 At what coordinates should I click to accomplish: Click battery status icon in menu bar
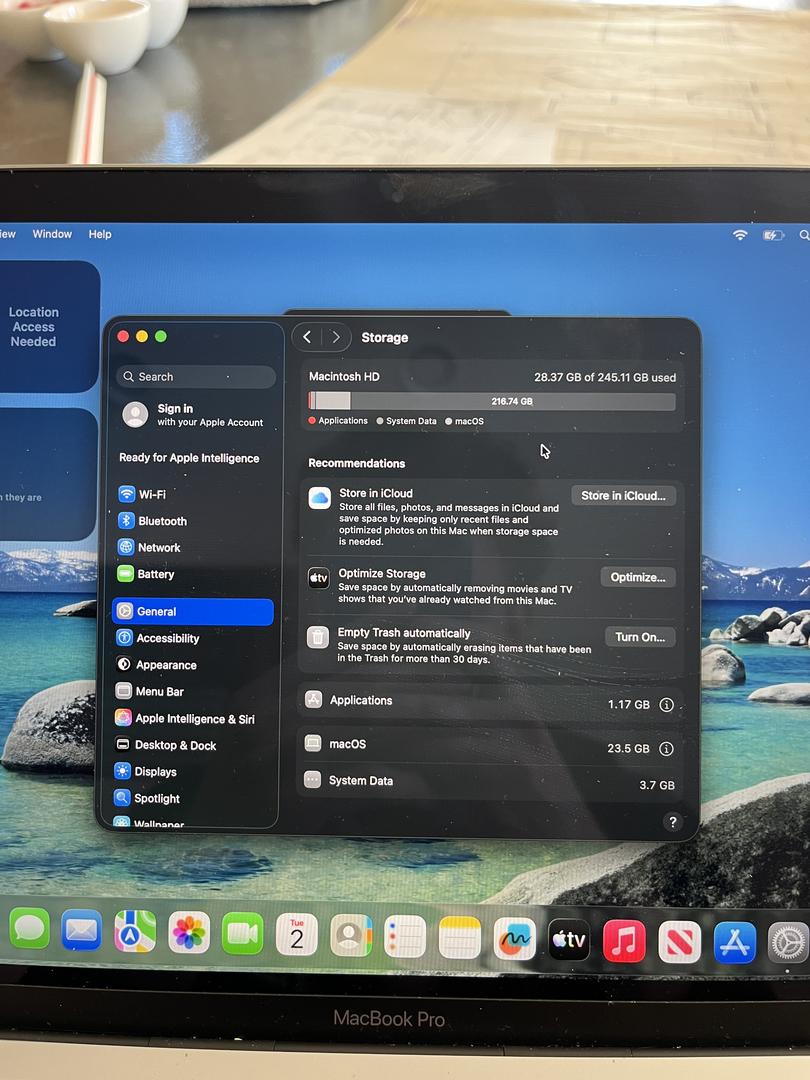click(x=773, y=236)
